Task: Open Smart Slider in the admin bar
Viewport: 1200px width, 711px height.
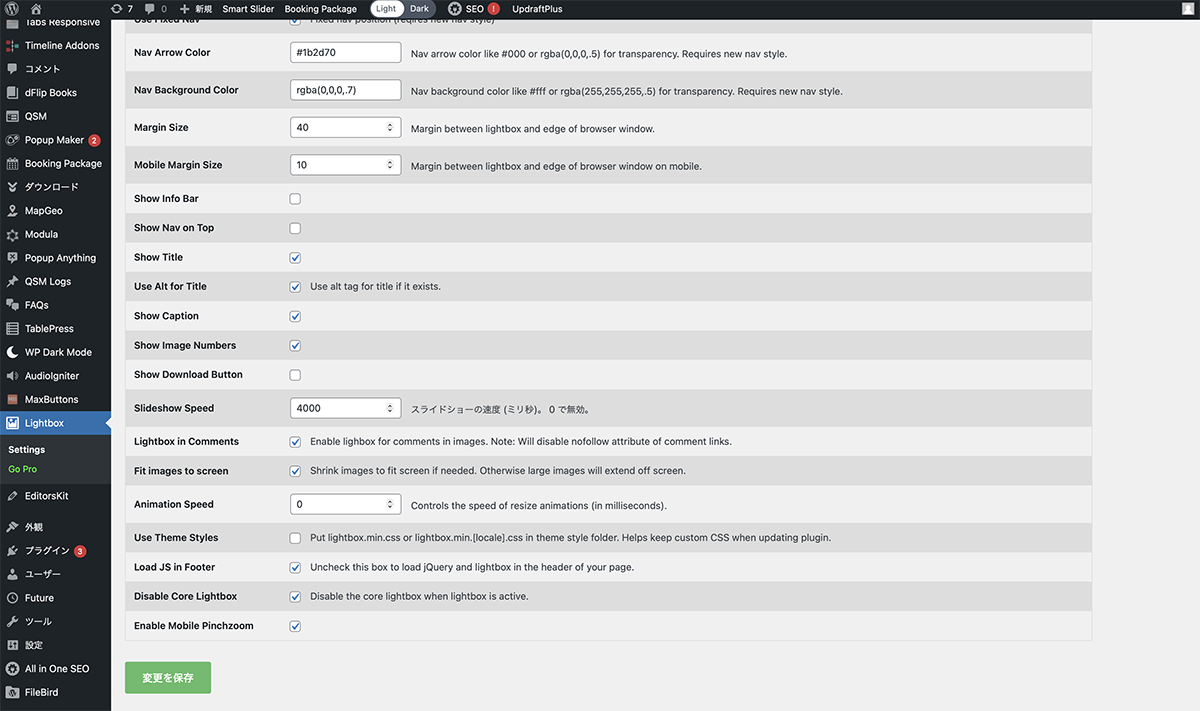Action: [248, 9]
